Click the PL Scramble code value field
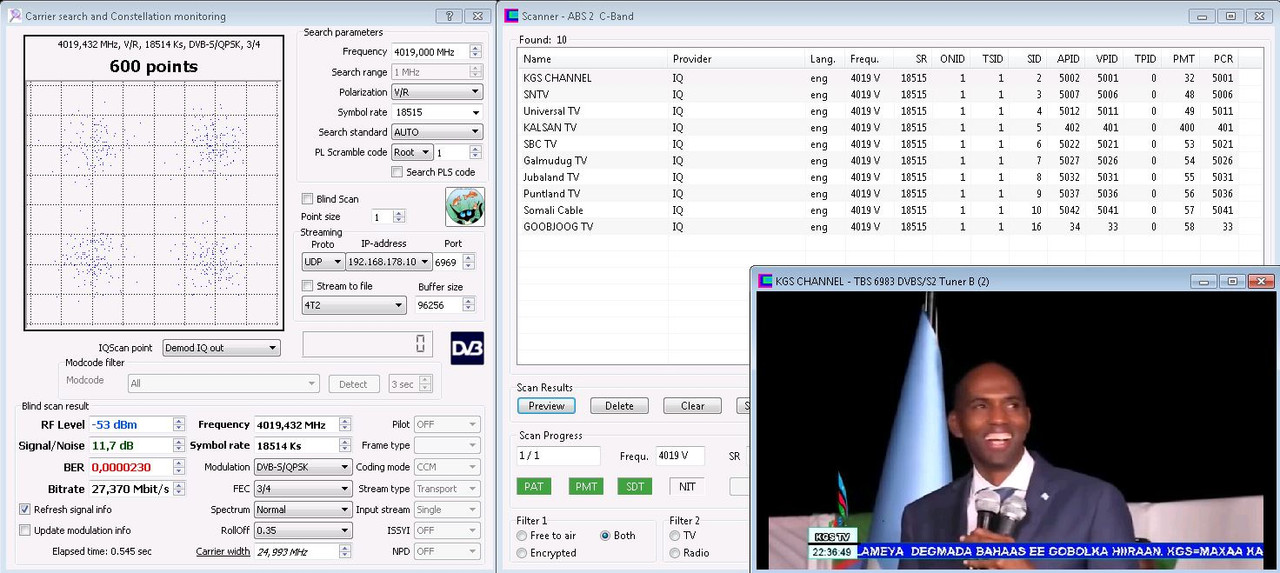The height and width of the screenshot is (573, 1280). (x=451, y=152)
